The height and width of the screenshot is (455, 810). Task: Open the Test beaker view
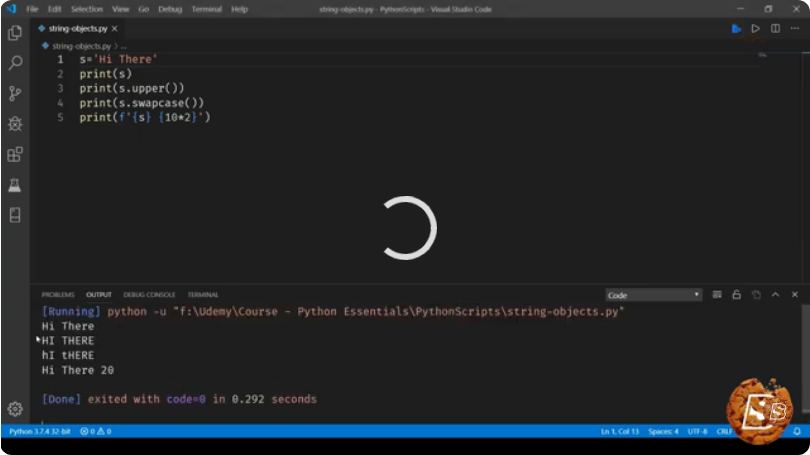pyautogui.click(x=15, y=185)
